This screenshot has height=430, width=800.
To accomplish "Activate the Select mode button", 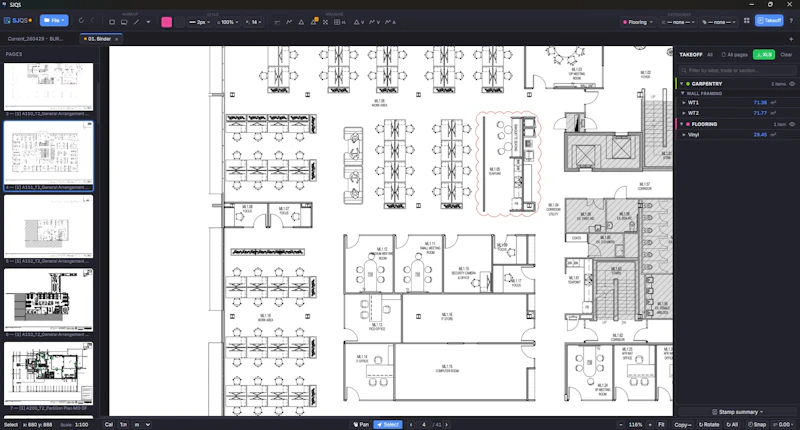I will [388, 424].
